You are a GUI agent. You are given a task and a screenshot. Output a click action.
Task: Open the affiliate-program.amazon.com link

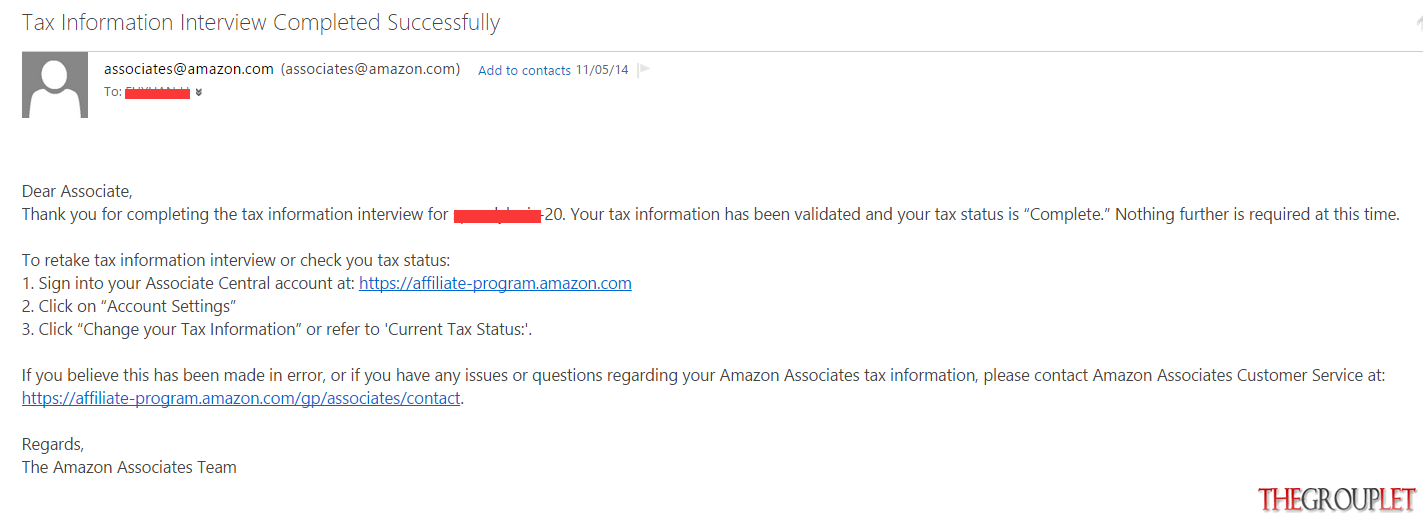[495, 283]
